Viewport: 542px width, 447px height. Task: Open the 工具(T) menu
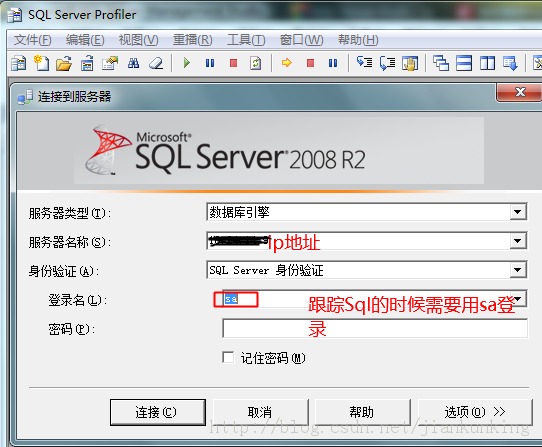coord(246,40)
